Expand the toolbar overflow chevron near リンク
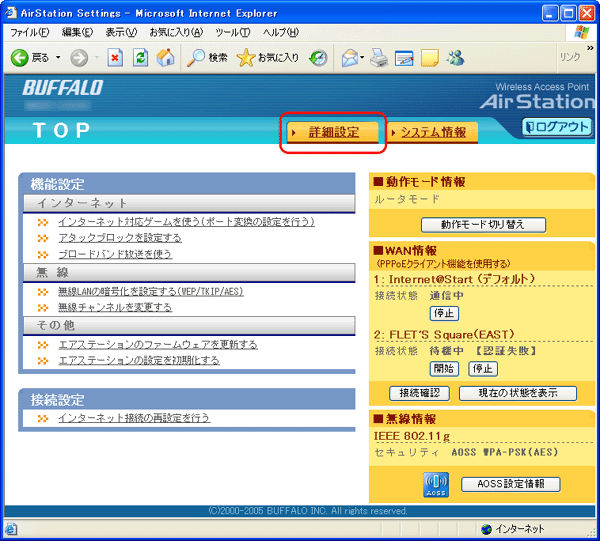This screenshot has height=541, width=600. coord(590,48)
